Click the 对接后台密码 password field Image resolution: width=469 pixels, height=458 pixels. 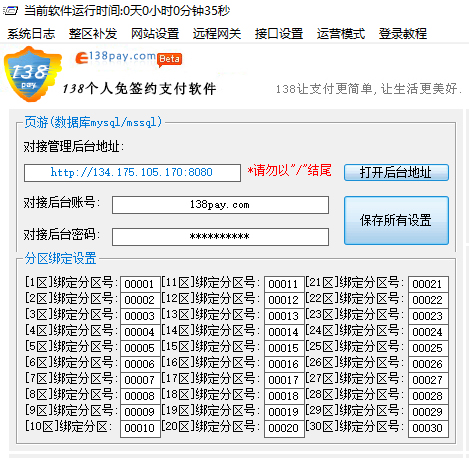coord(220,237)
